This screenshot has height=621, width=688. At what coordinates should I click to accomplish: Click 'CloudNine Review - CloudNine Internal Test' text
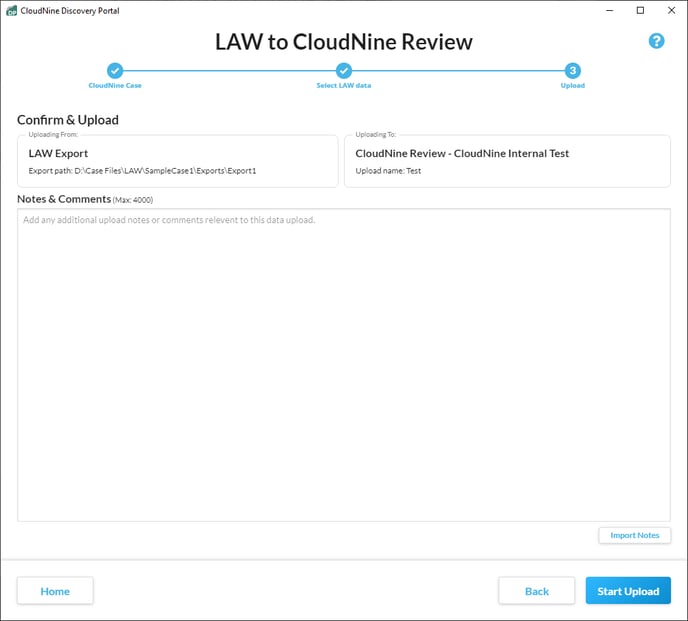click(x=462, y=153)
